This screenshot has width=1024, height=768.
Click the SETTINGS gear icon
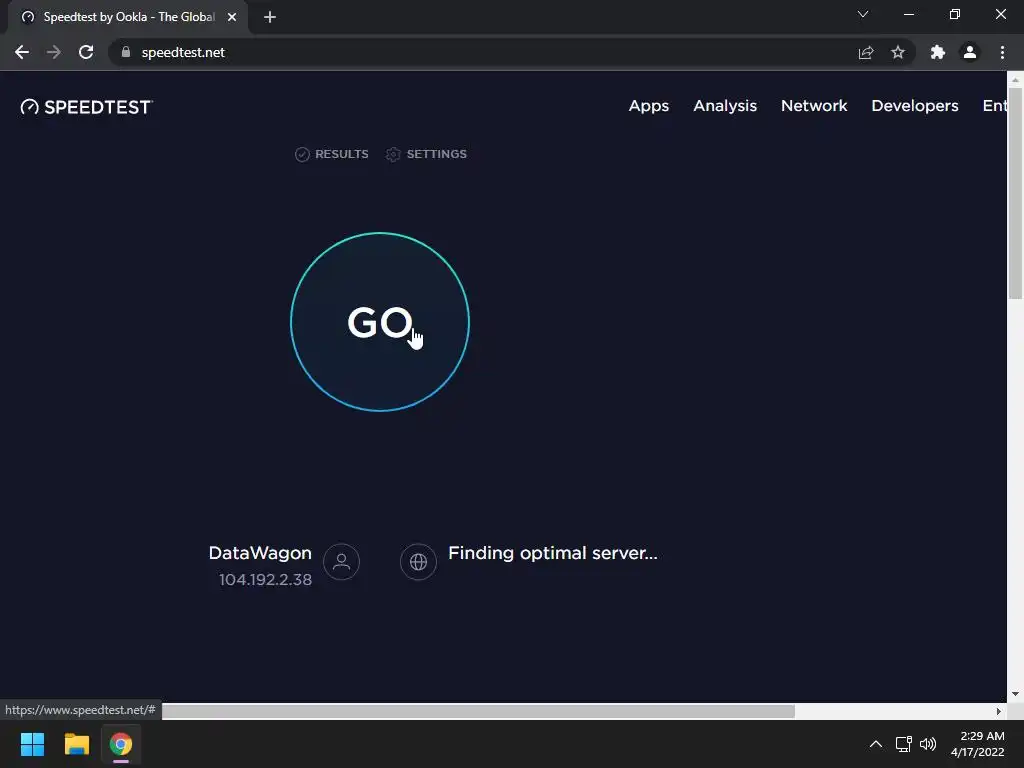point(392,154)
